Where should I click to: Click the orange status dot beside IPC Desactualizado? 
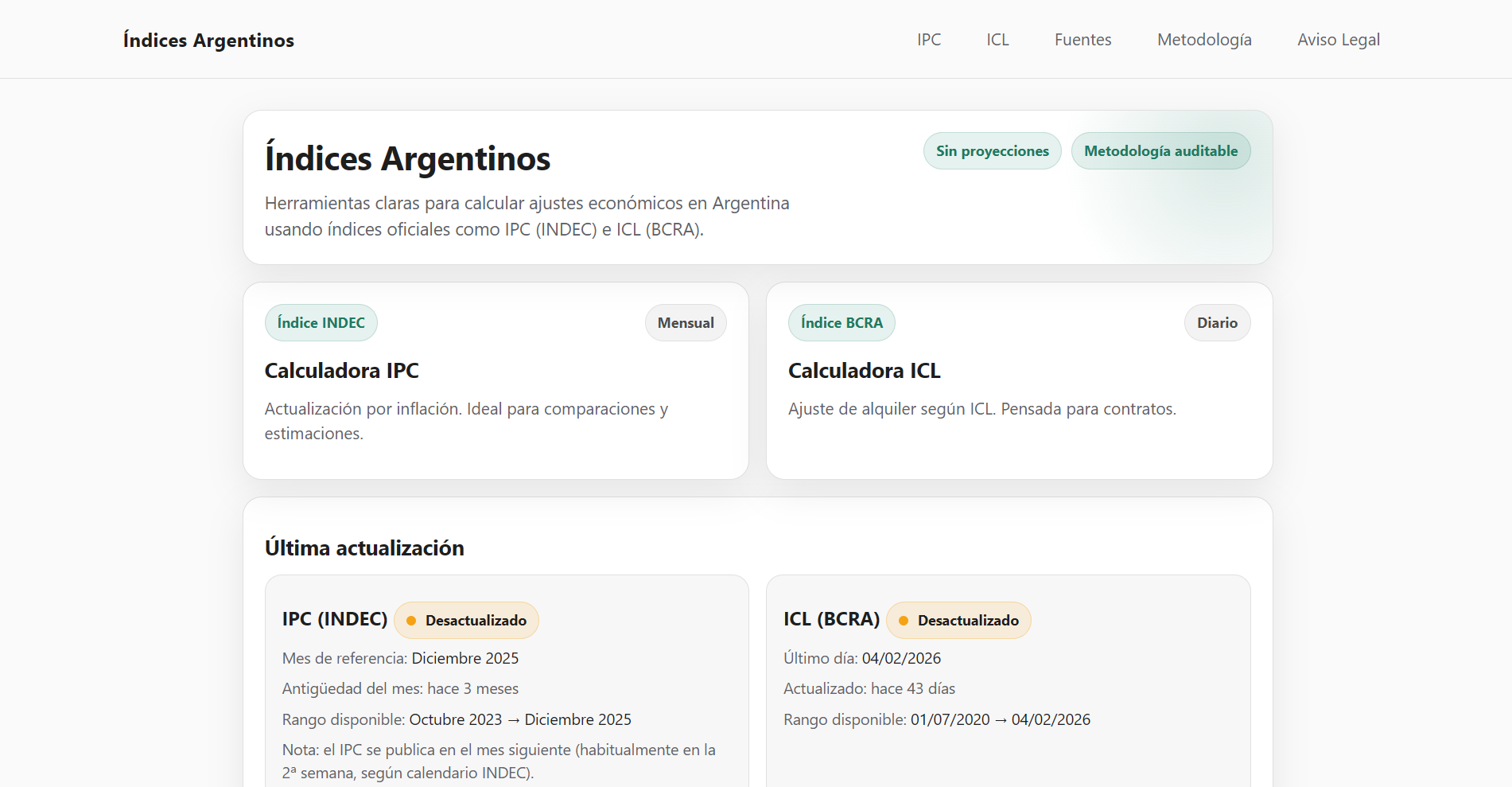click(410, 620)
